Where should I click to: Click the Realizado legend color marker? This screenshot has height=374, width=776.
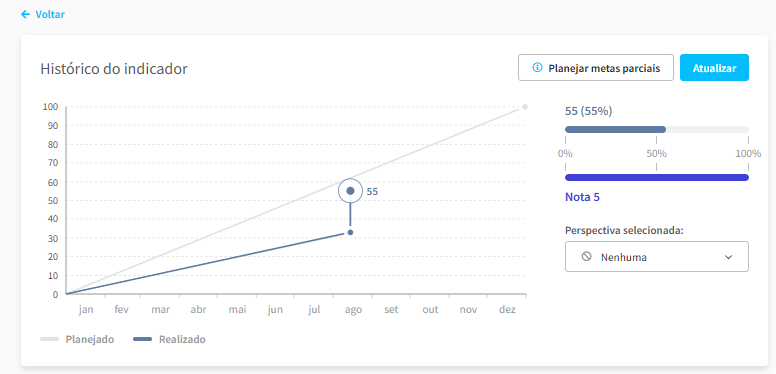(x=143, y=339)
